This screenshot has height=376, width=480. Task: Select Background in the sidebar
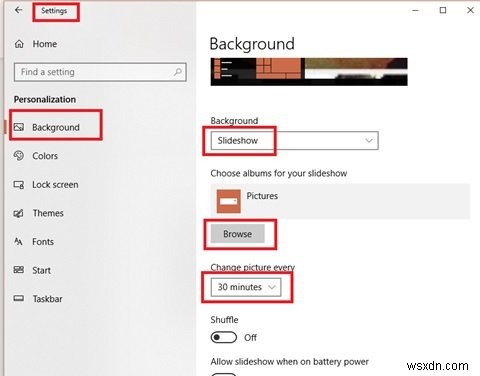point(56,127)
